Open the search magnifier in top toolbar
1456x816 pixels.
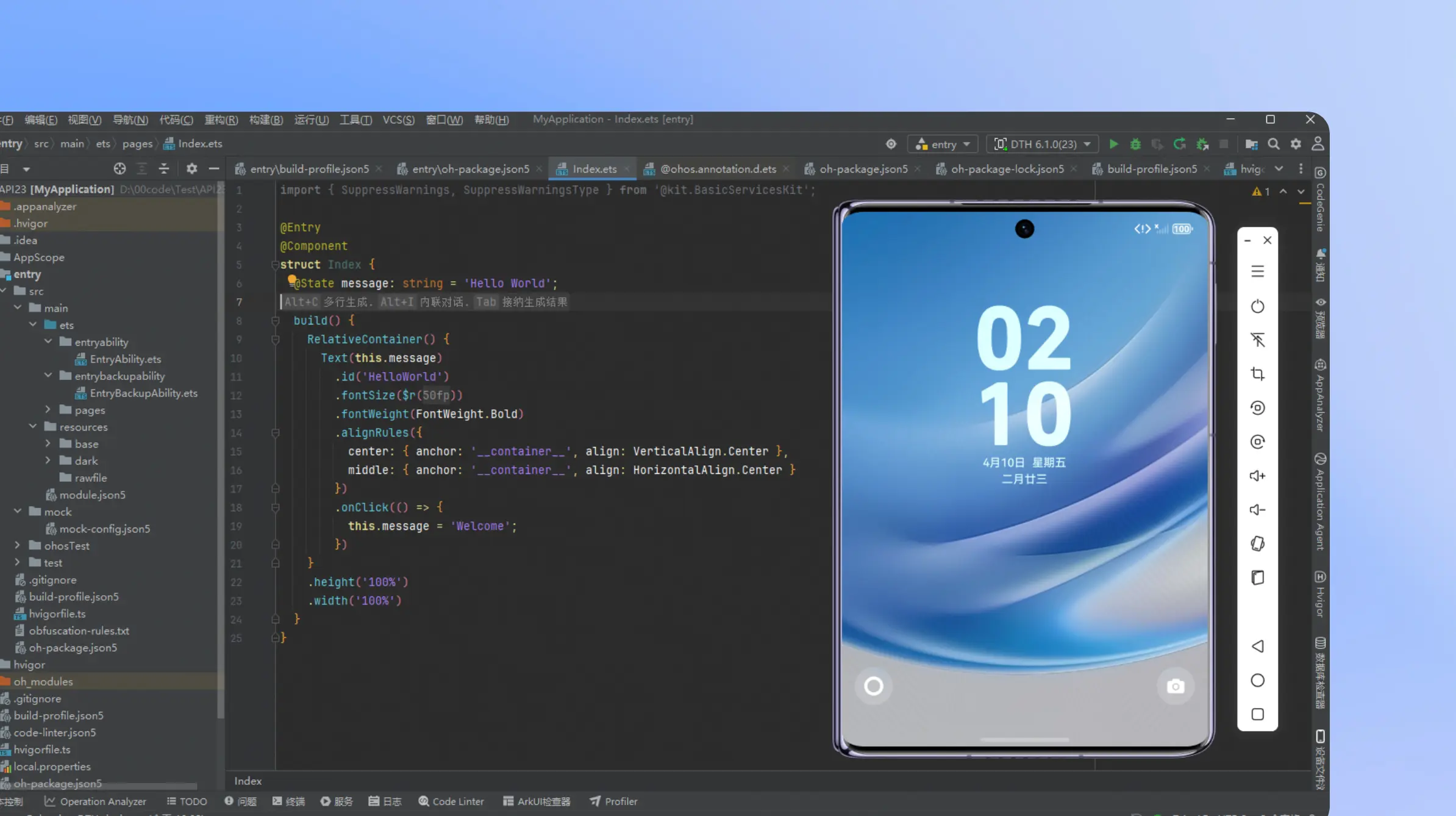point(1274,144)
